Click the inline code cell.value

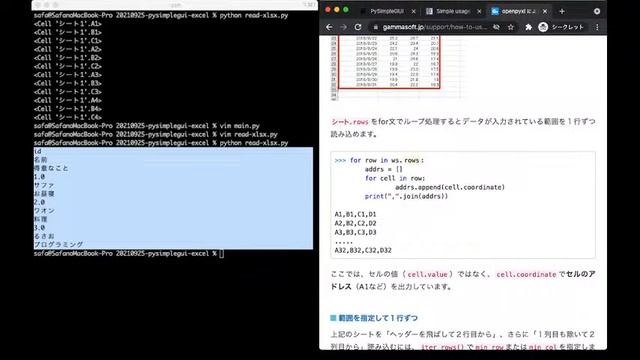point(427,275)
